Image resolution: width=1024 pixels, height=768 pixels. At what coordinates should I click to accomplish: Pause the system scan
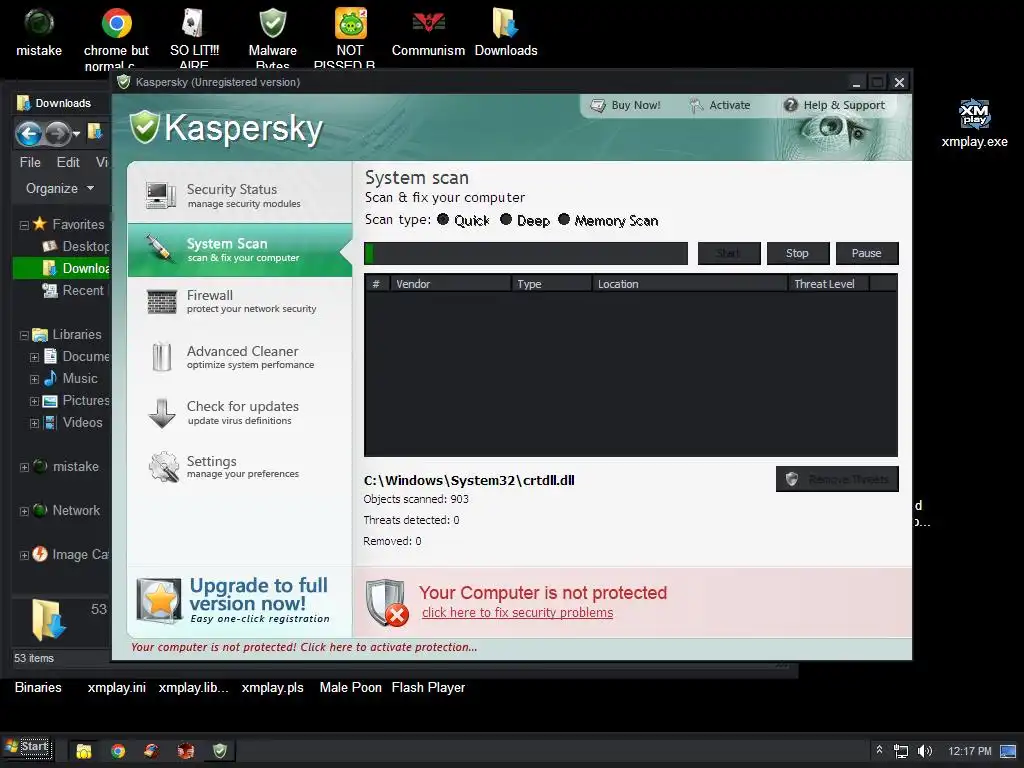867,253
